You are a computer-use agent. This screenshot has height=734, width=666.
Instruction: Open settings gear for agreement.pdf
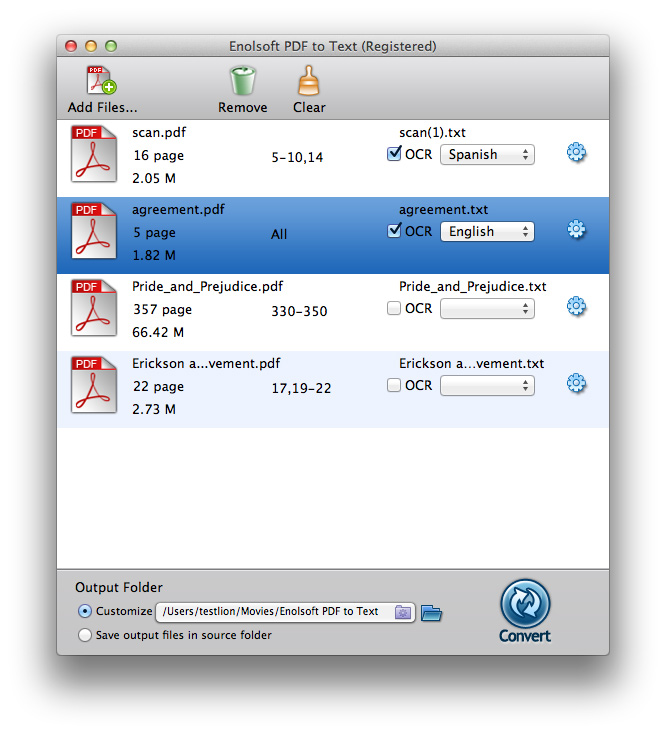576,229
